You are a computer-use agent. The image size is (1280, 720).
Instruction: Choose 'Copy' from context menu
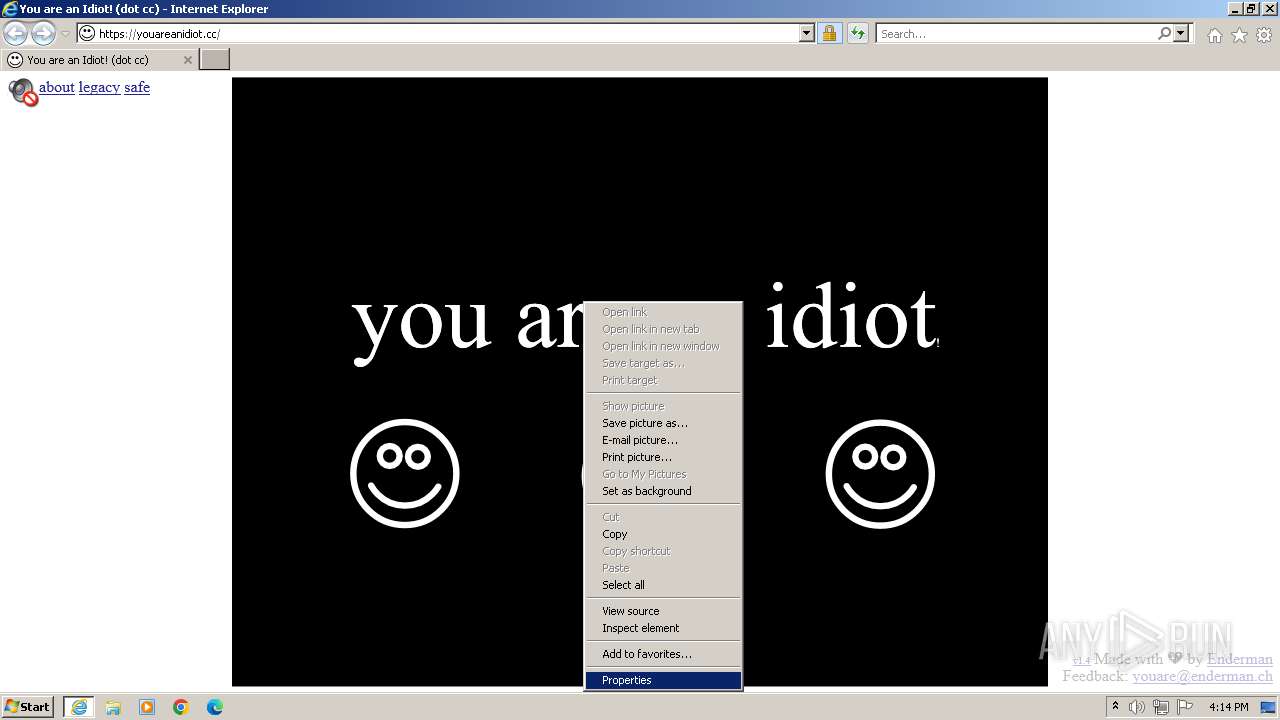point(663,534)
